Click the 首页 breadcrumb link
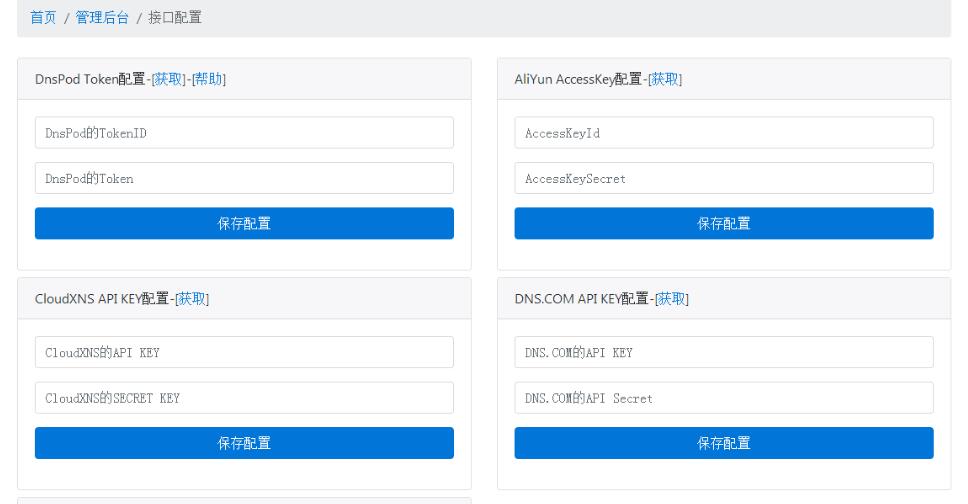The width and height of the screenshot is (968, 504). tap(43, 18)
